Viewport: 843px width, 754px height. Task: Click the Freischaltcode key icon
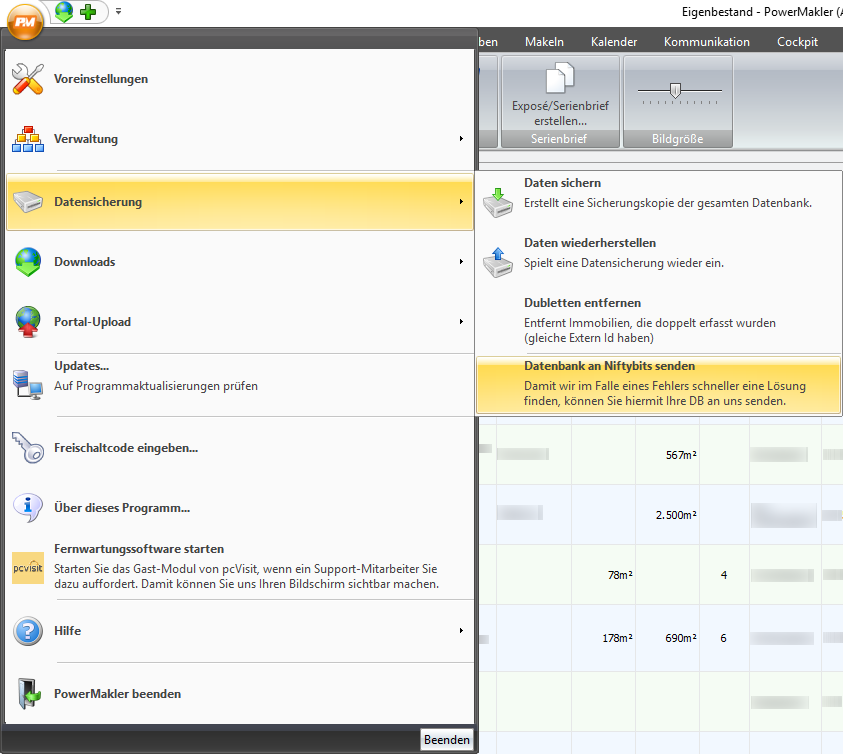coord(28,448)
